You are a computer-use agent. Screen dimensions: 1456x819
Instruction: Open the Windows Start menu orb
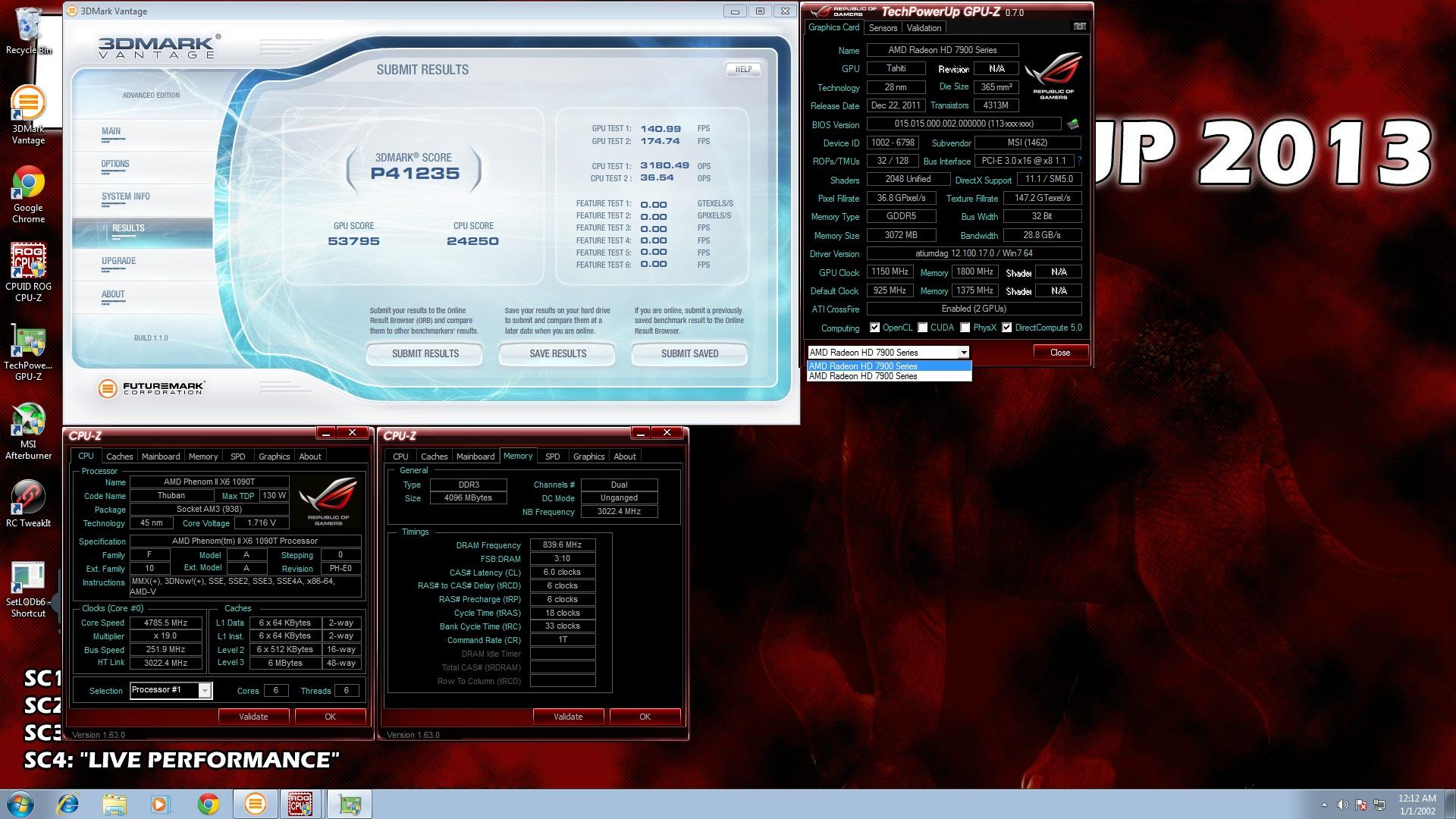[20, 804]
